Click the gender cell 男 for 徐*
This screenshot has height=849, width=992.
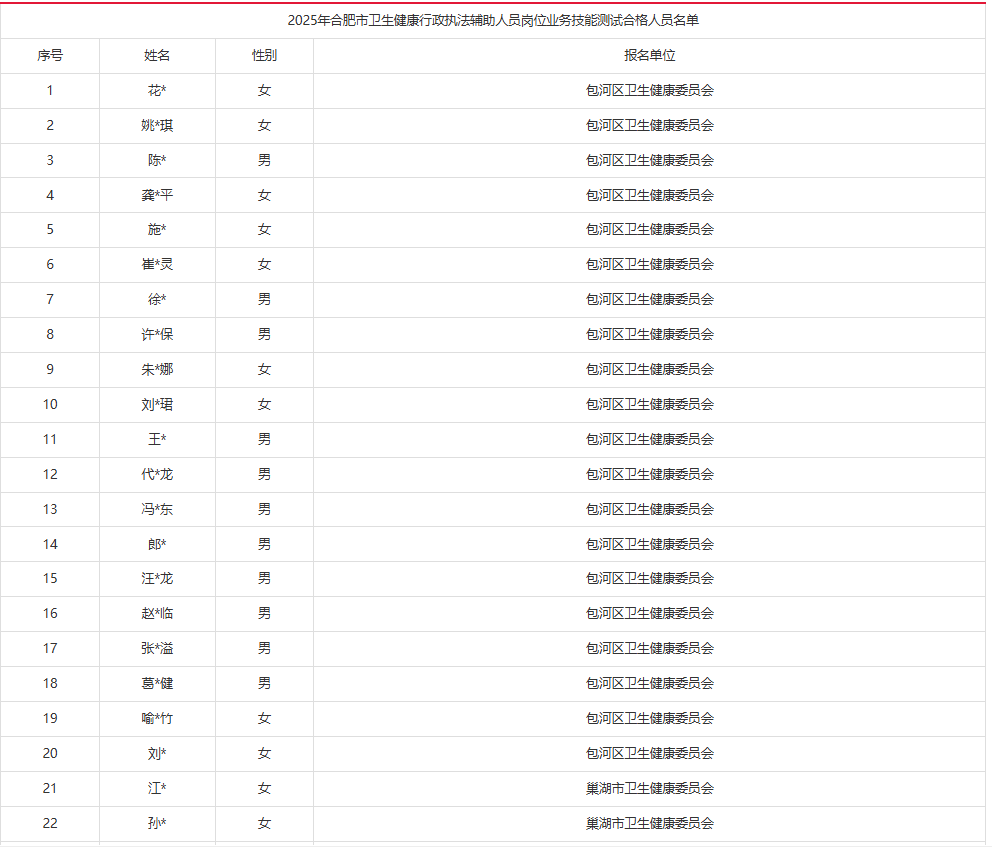click(x=264, y=299)
